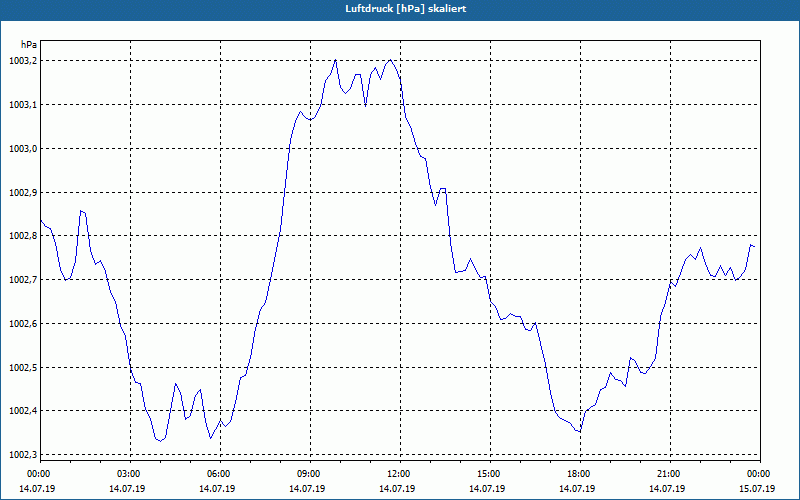
Task: Select the 1003,2 y-axis label
Action: 23,61
